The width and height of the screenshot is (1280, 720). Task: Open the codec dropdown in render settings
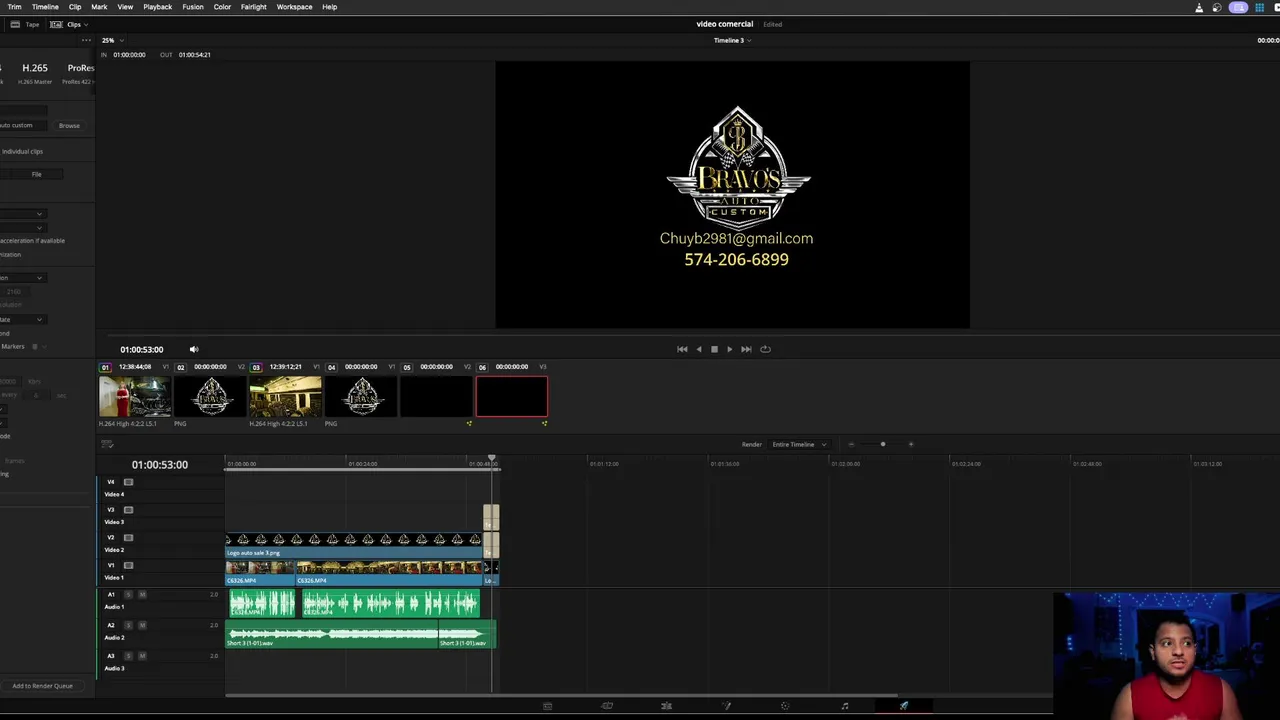click(x=22, y=227)
